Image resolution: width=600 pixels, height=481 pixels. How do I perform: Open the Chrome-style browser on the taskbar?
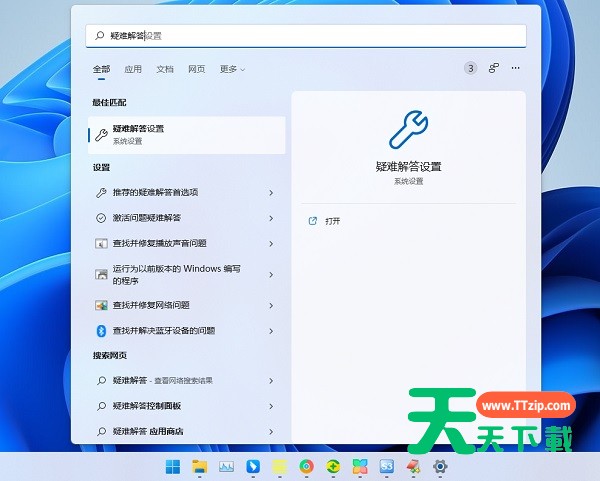[x=306, y=466]
